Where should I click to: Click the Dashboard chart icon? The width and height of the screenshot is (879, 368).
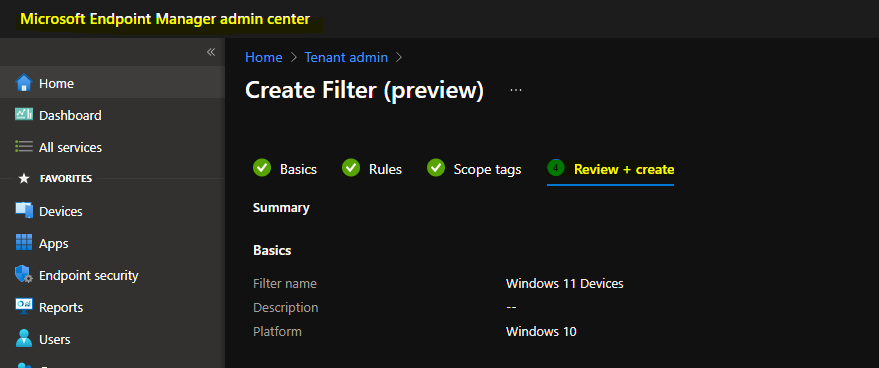point(24,114)
